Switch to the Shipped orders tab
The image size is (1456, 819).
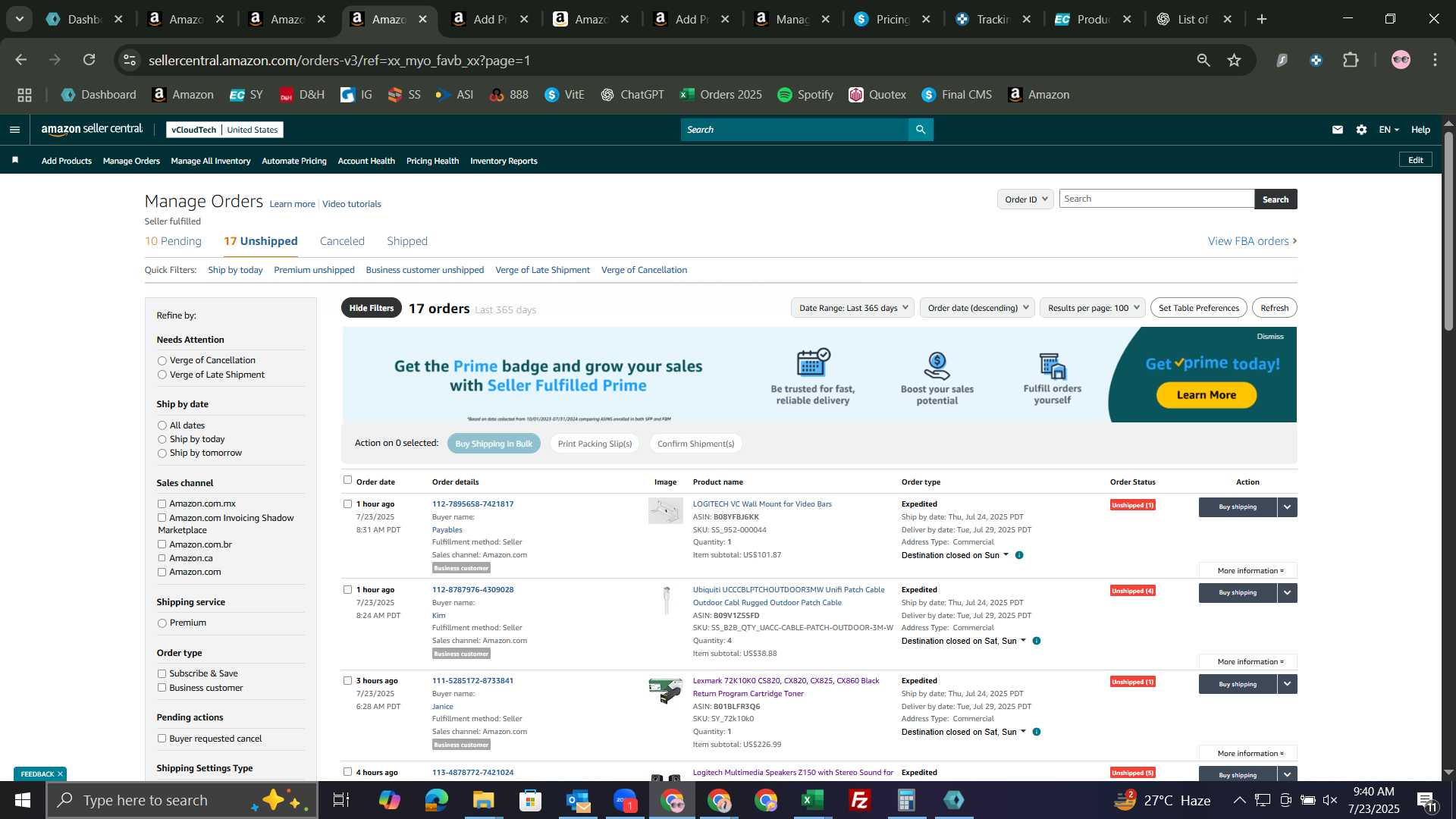pos(407,241)
